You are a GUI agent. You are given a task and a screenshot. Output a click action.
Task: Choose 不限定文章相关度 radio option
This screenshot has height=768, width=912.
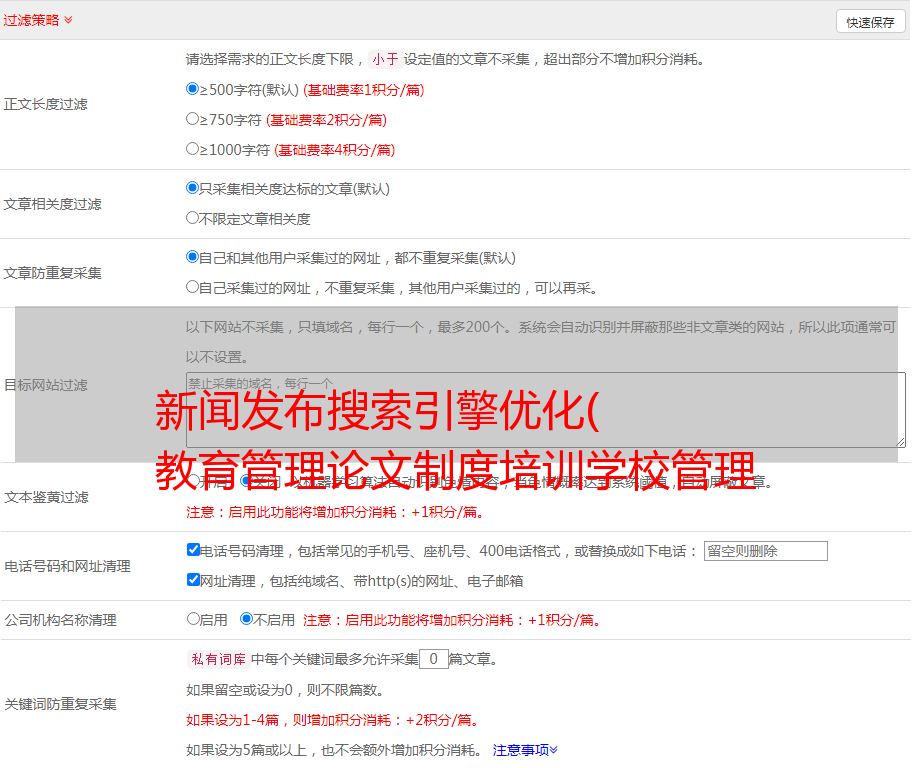pyautogui.click(x=193, y=217)
